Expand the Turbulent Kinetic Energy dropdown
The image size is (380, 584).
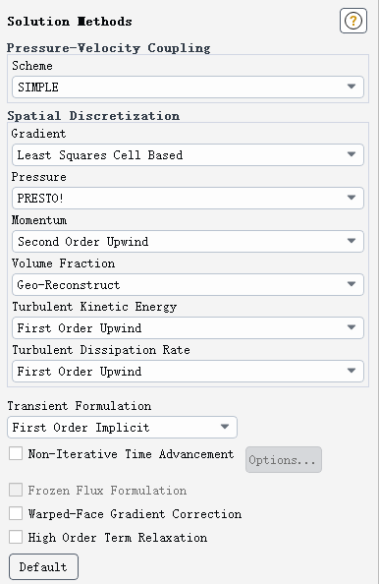click(x=188, y=328)
